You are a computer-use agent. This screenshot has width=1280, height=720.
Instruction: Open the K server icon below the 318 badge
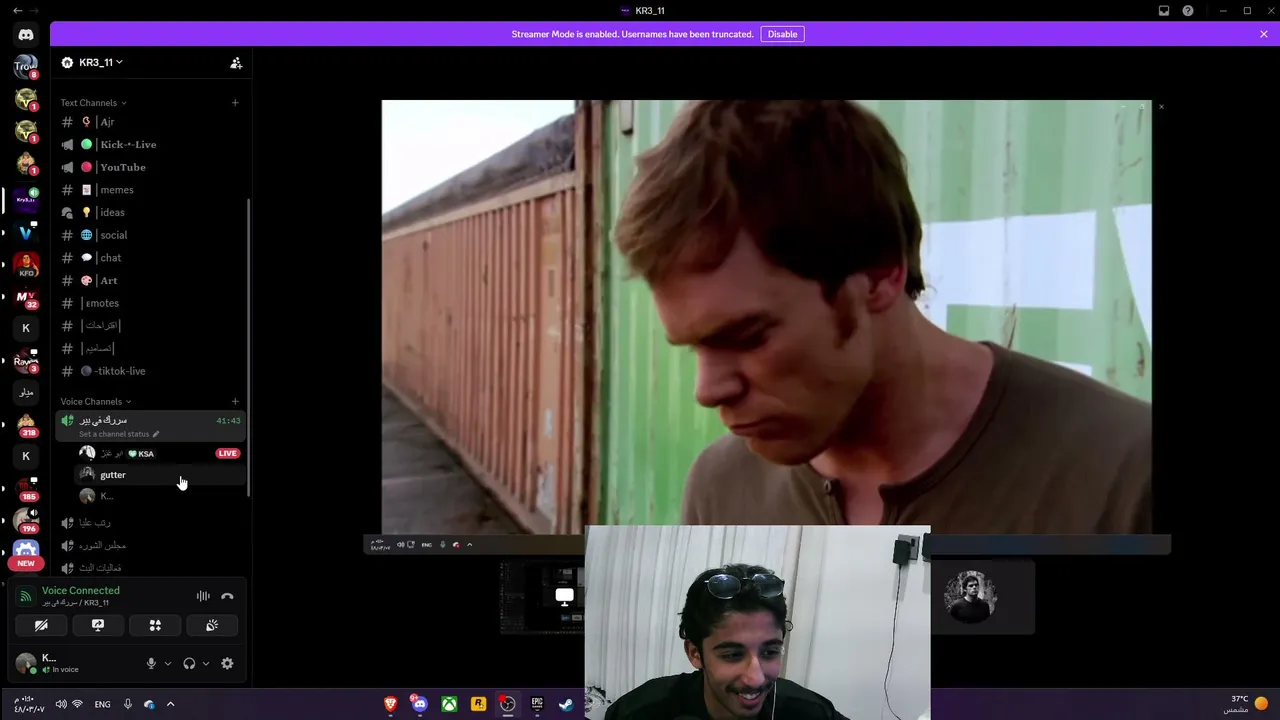pos(26,456)
